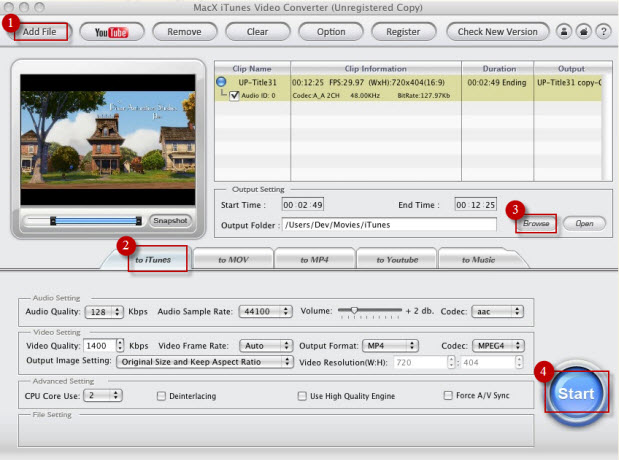This screenshot has width=619, height=460.
Task: Click the UP-Title31 copy output cell
Action: point(569,82)
